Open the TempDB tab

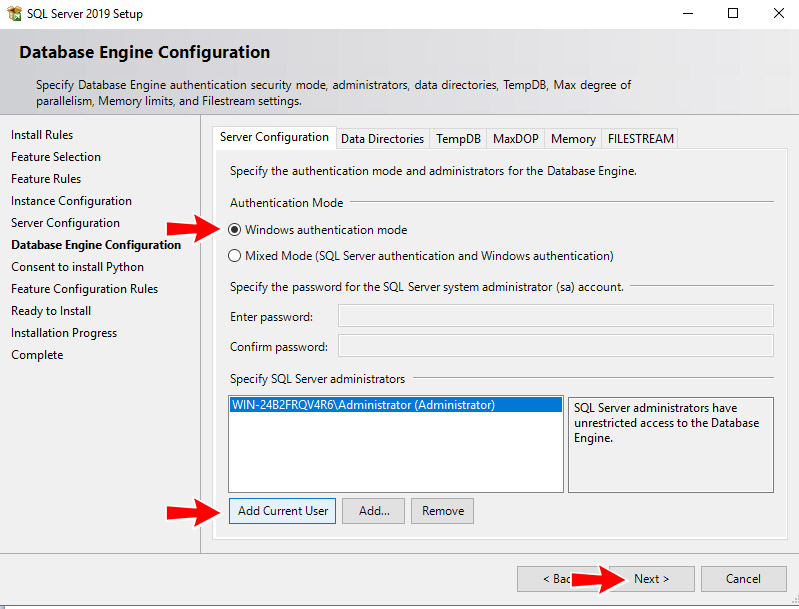[458, 139]
